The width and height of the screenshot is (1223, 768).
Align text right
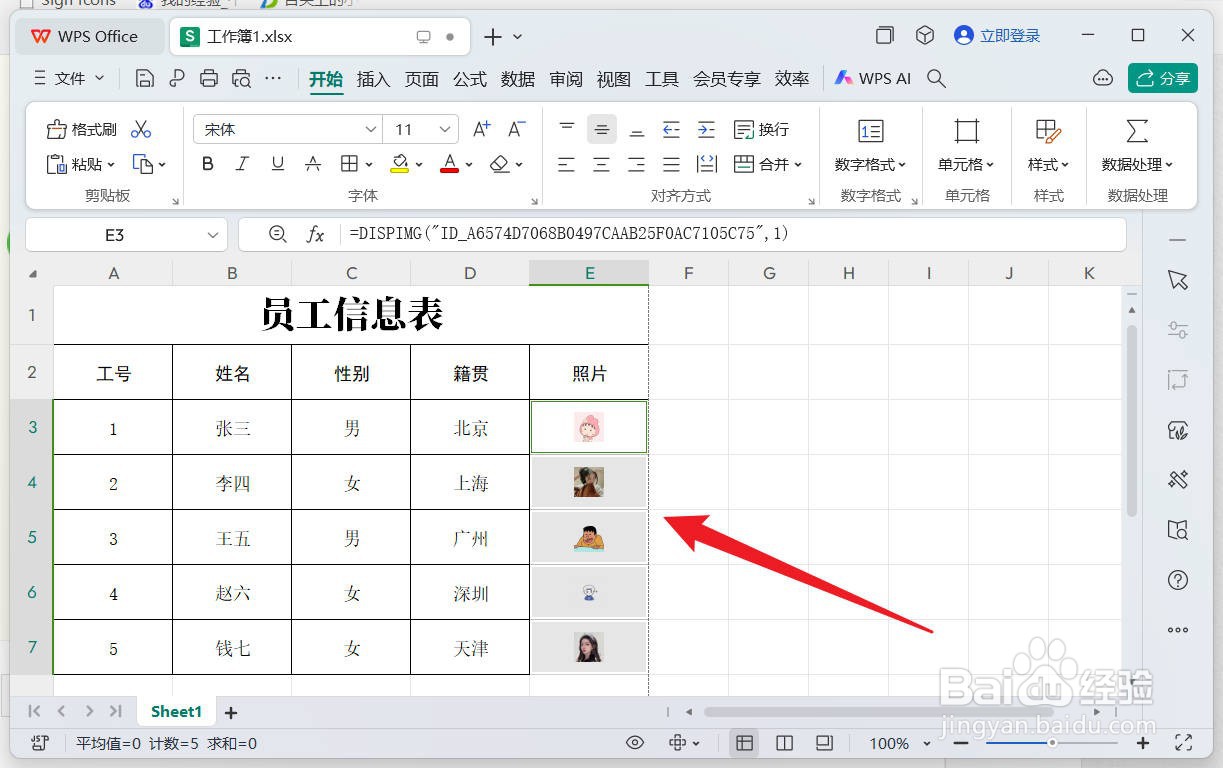click(x=636, y=164)
